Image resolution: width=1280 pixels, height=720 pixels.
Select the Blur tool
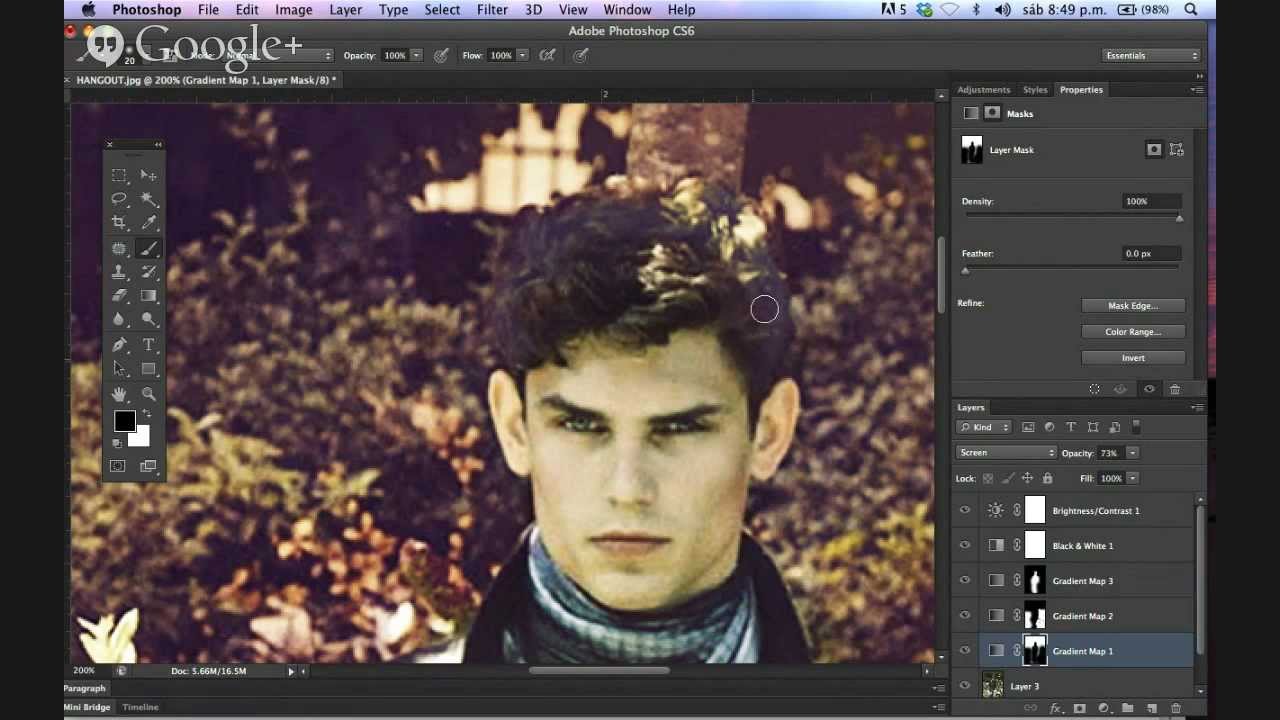click(x=119, y=320)
